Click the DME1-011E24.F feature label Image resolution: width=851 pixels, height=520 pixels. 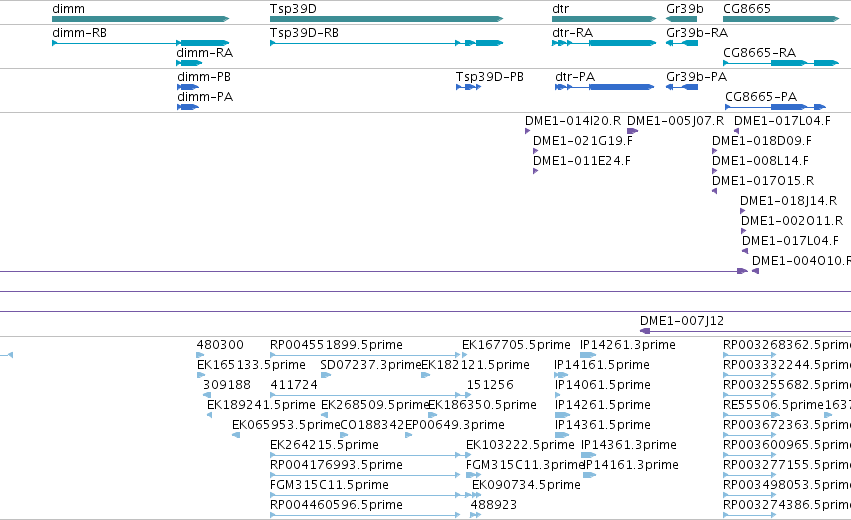pyautogui.click(x=582, y=161)
